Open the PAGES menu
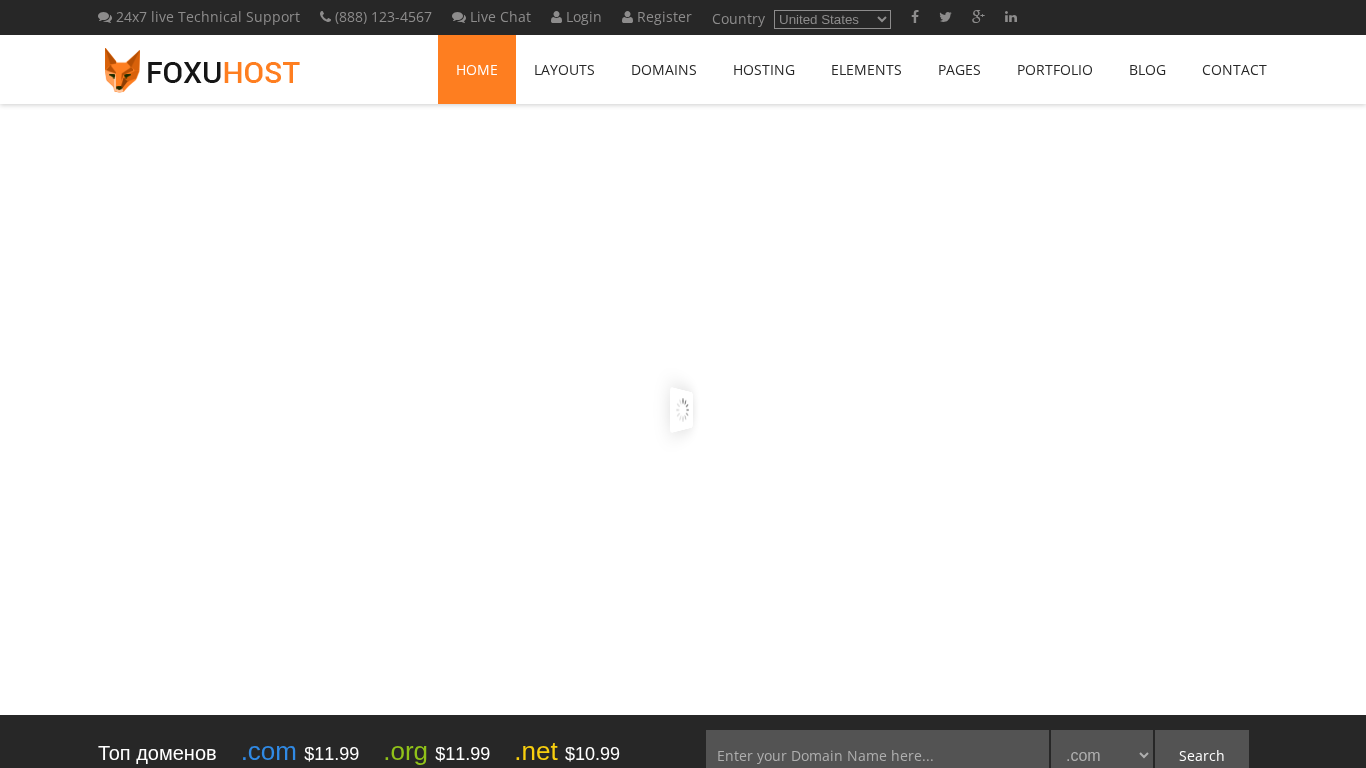Screen dimensions: 1366x768 click(959, 70)
